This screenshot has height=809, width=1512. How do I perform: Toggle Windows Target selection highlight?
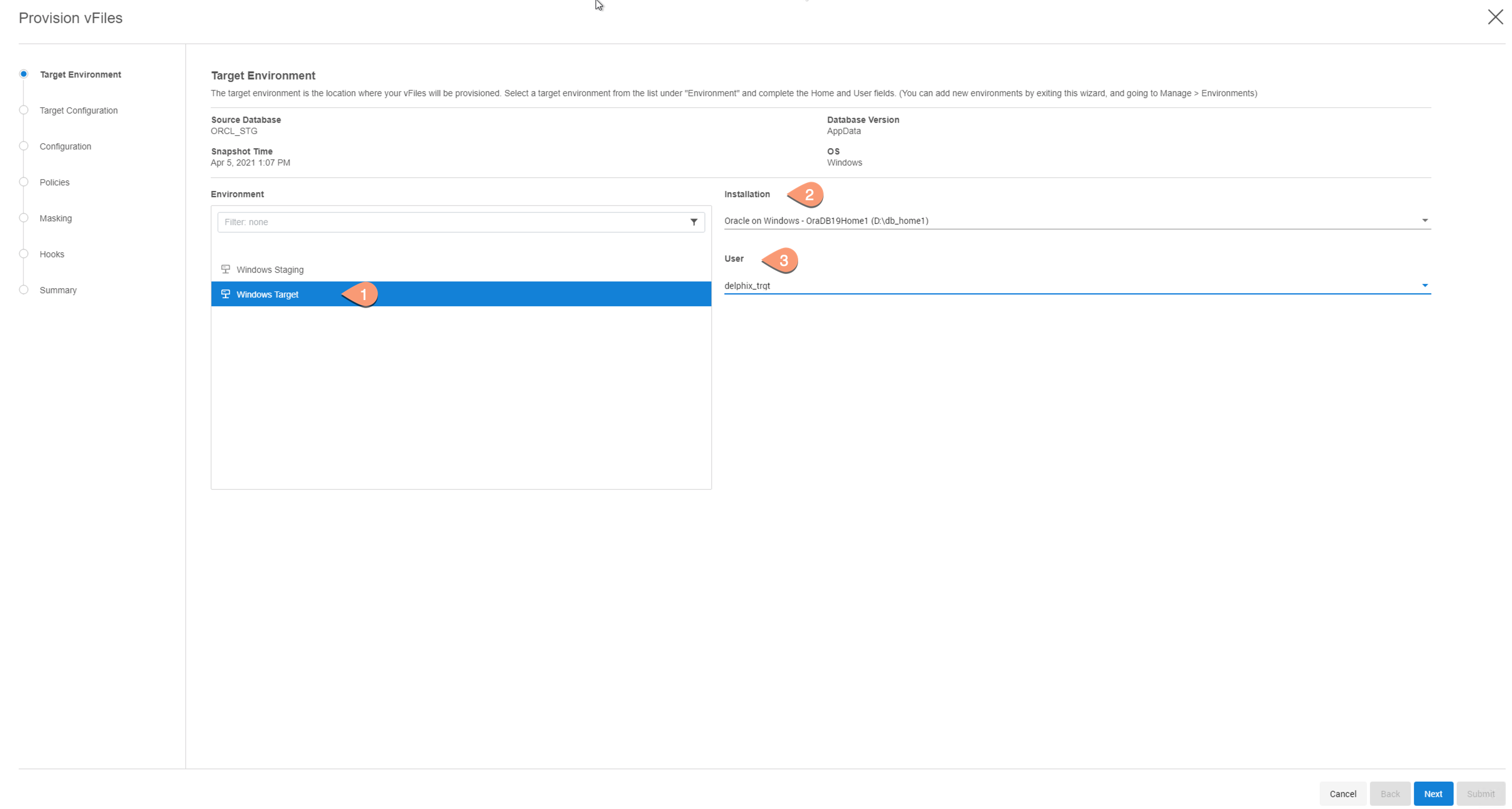point(461,294)
